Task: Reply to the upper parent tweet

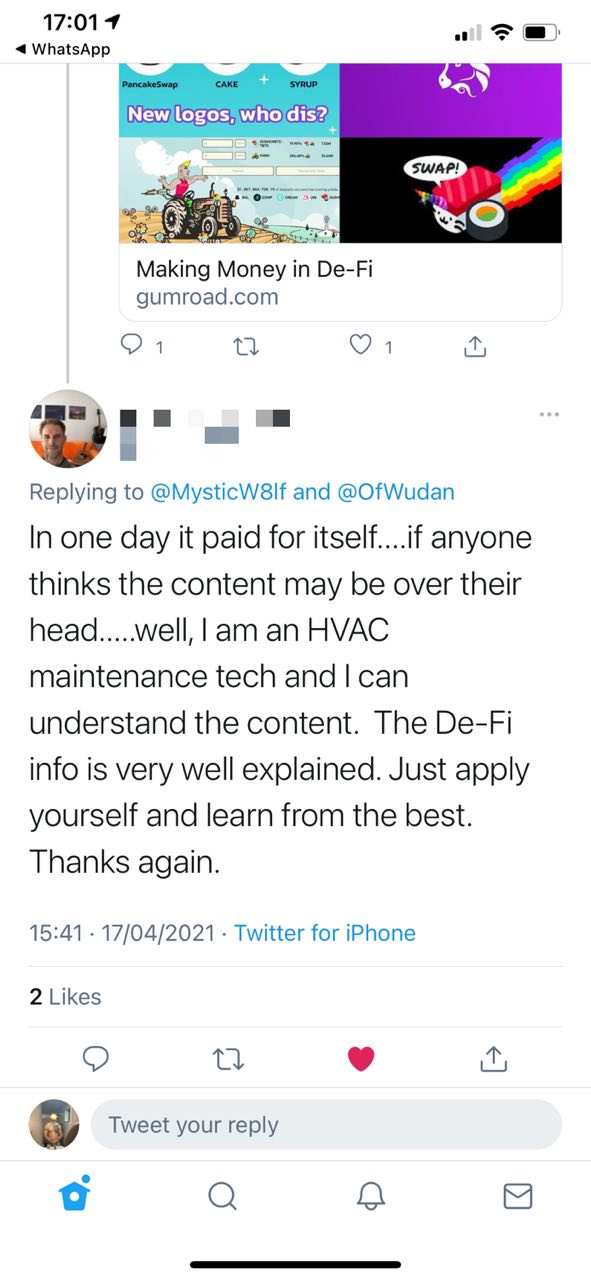Action: point(132,346)
